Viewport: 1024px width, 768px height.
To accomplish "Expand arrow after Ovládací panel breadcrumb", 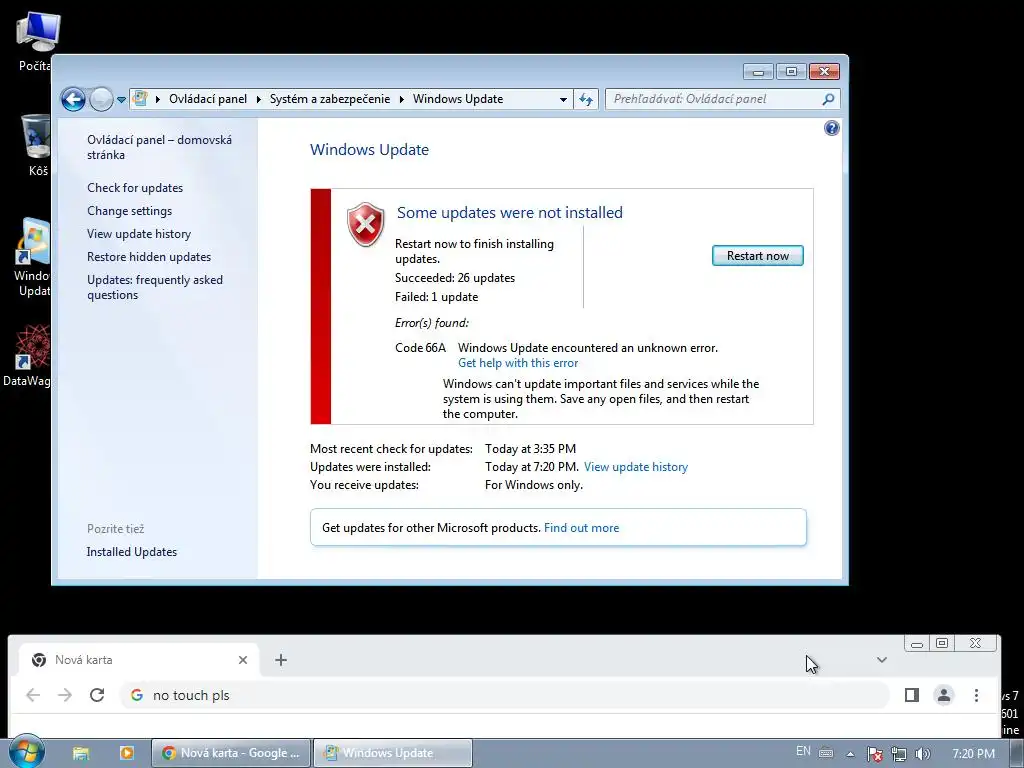I will pyautogui.click(x=258, y=99).
